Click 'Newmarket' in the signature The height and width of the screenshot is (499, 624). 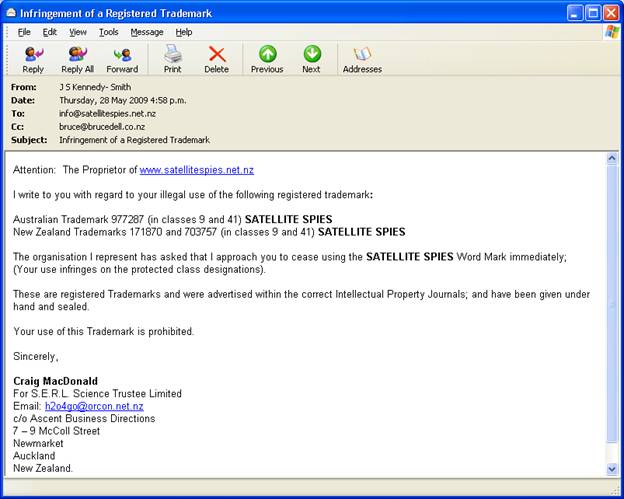click(x=38, y=443)
